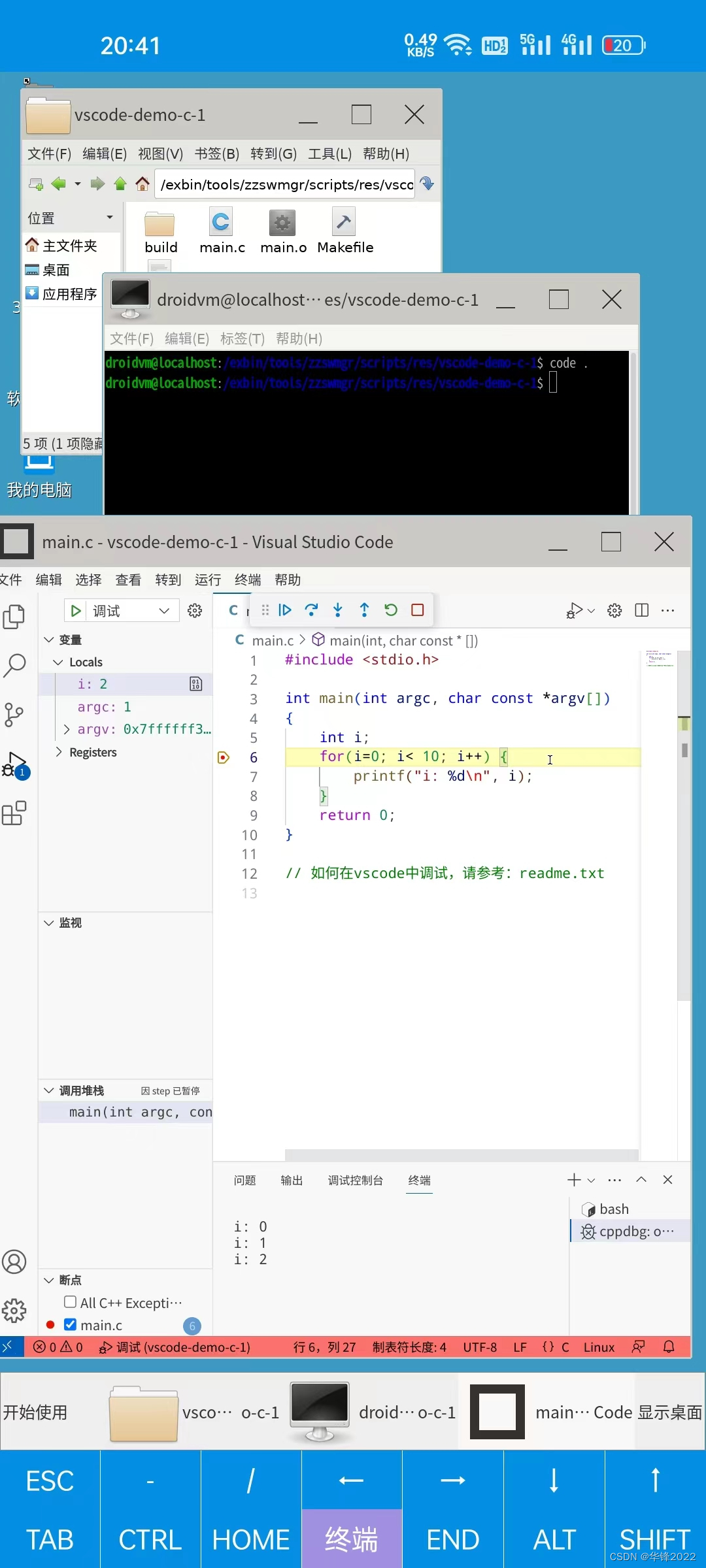Screen dimensions: 706x1568
Task: Click the editor horizontal scrollbar
Action: pos(462,1155)
